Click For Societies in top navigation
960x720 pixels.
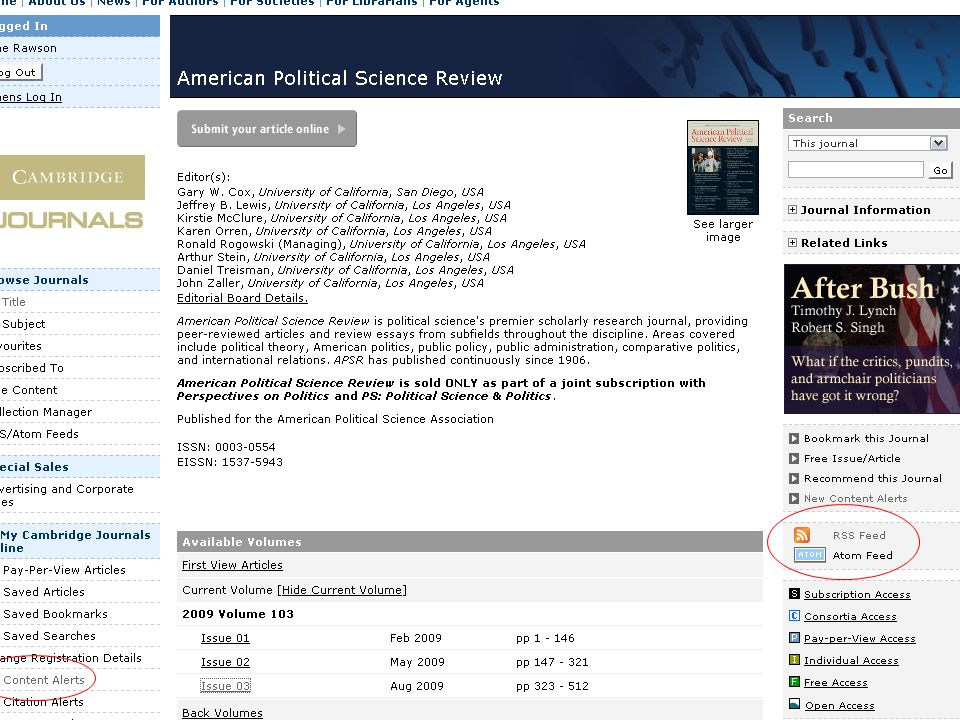click(272, 3)
